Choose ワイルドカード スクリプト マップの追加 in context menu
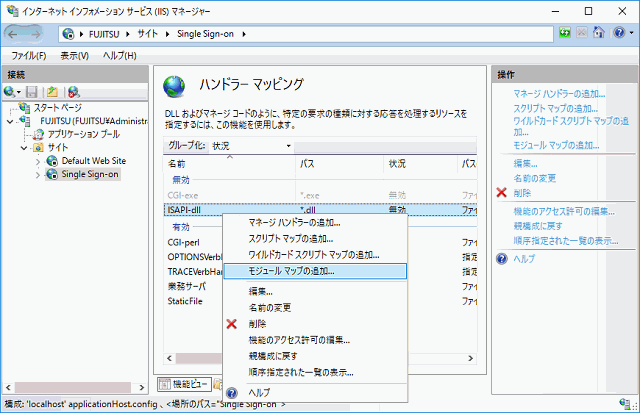 (x=315, y=255)
